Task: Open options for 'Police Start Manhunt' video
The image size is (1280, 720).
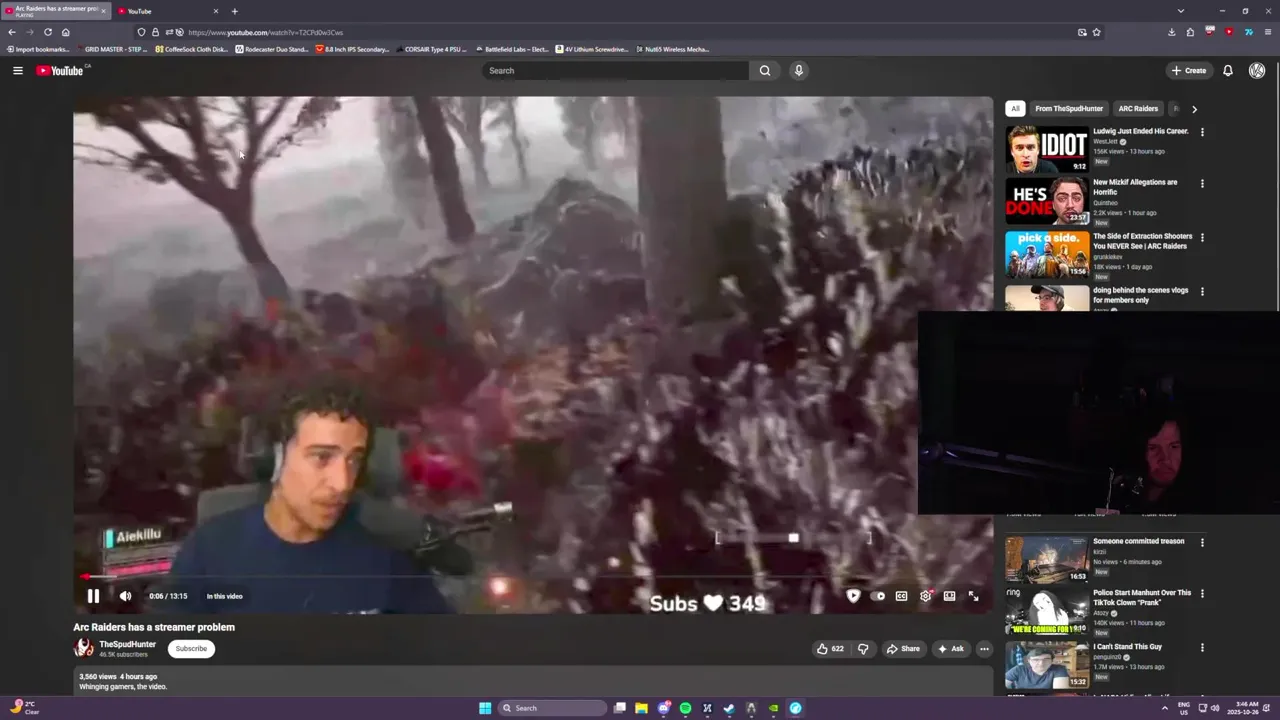Action: tap(1202, 595)
